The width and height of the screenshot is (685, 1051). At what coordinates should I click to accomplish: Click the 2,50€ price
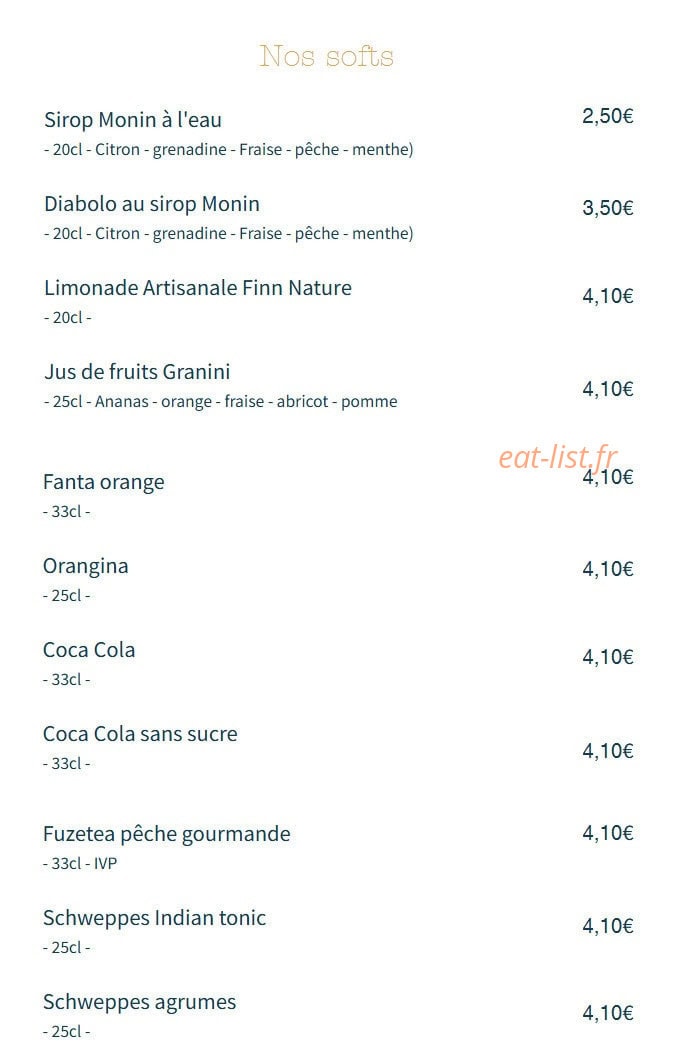607,116
